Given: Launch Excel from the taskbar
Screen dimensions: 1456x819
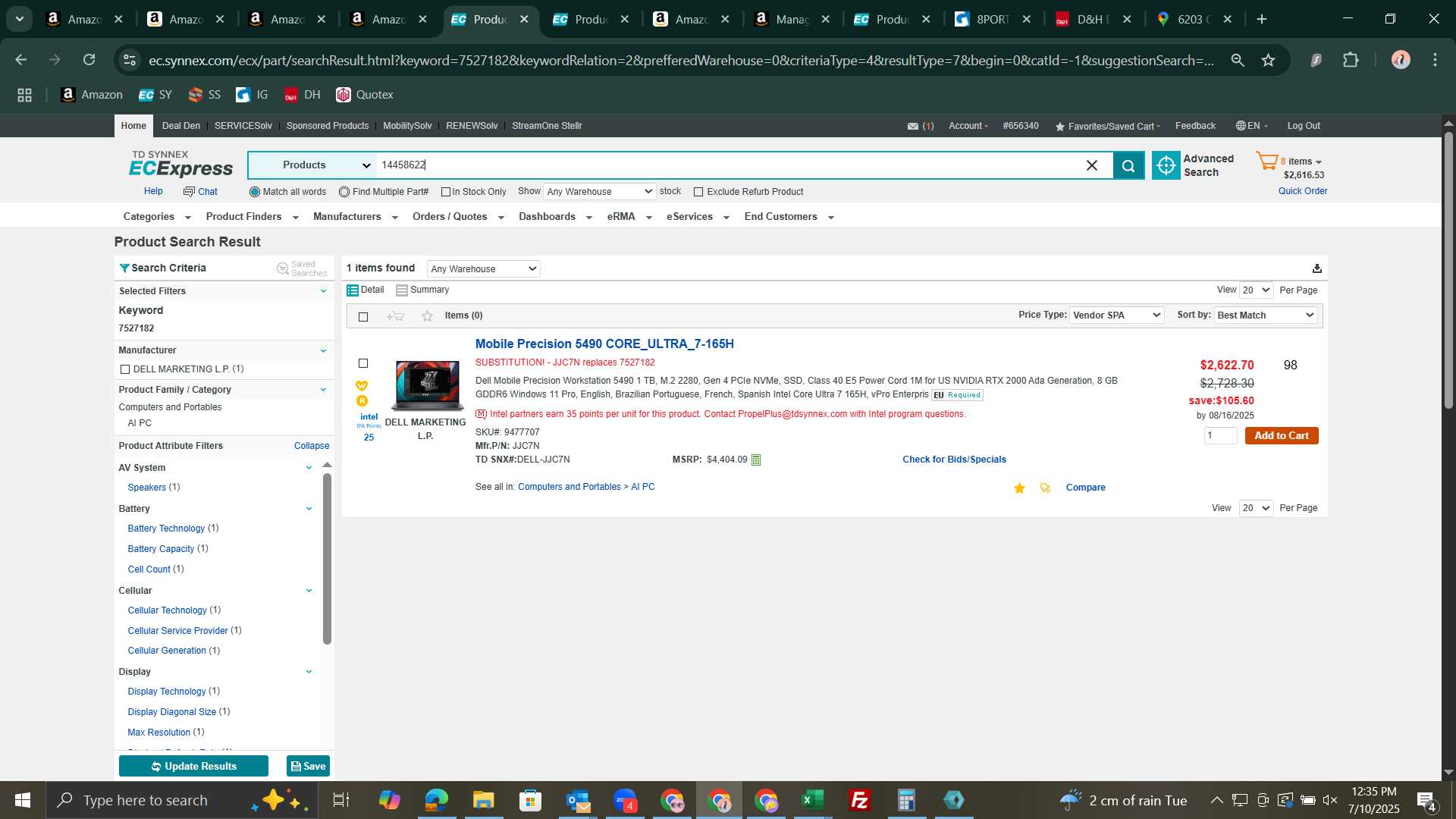Looking at the screenshot, I should (813, 800).
